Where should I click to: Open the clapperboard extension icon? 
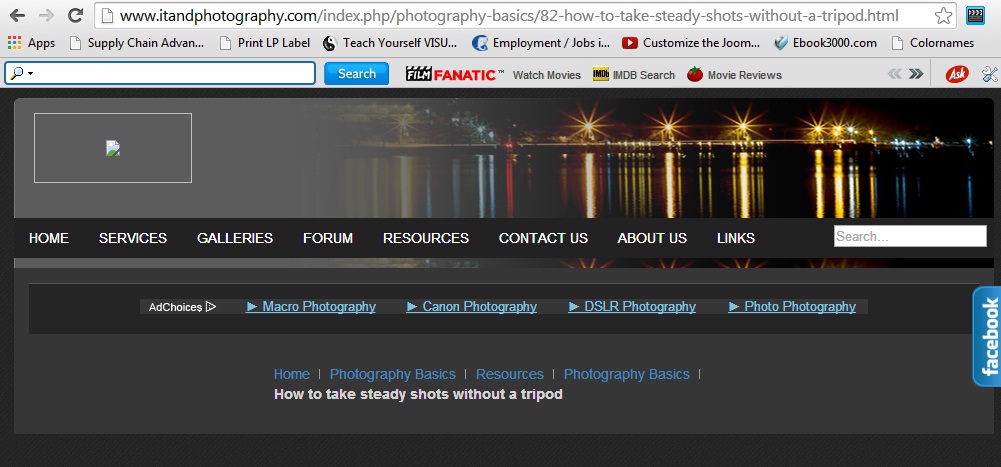pos(975,15)
